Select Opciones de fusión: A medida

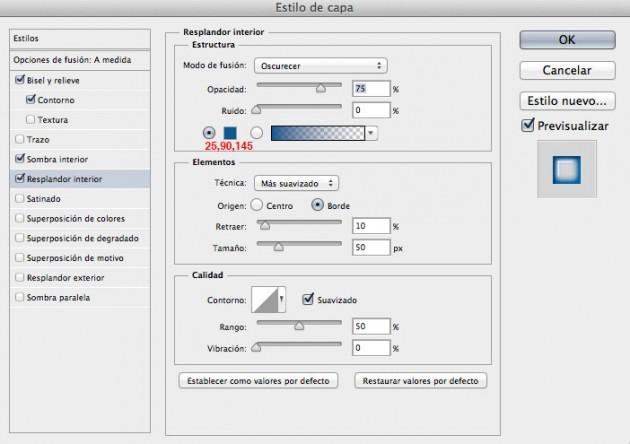pos(80,60)
